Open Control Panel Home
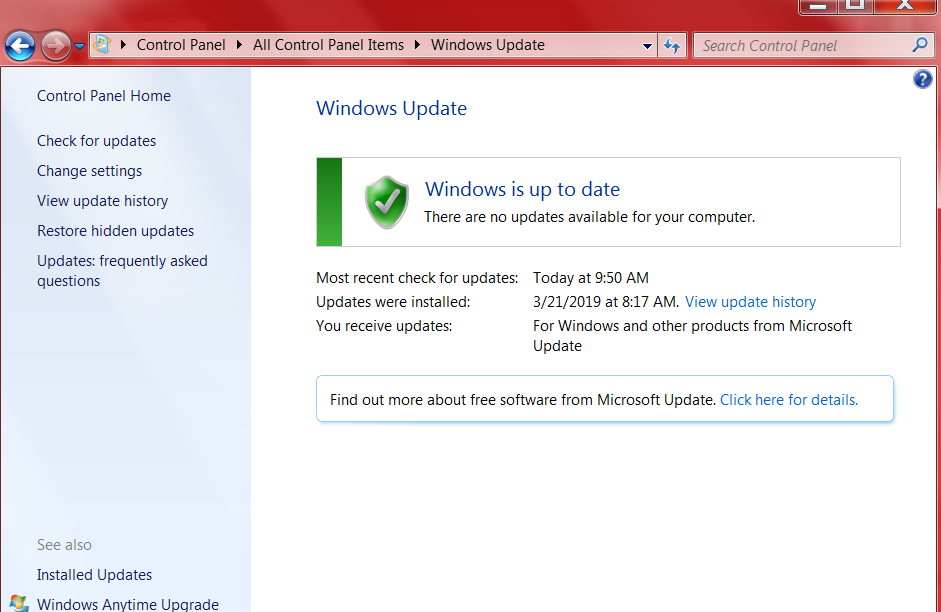 pyautogui.click(x=104, y=96)
